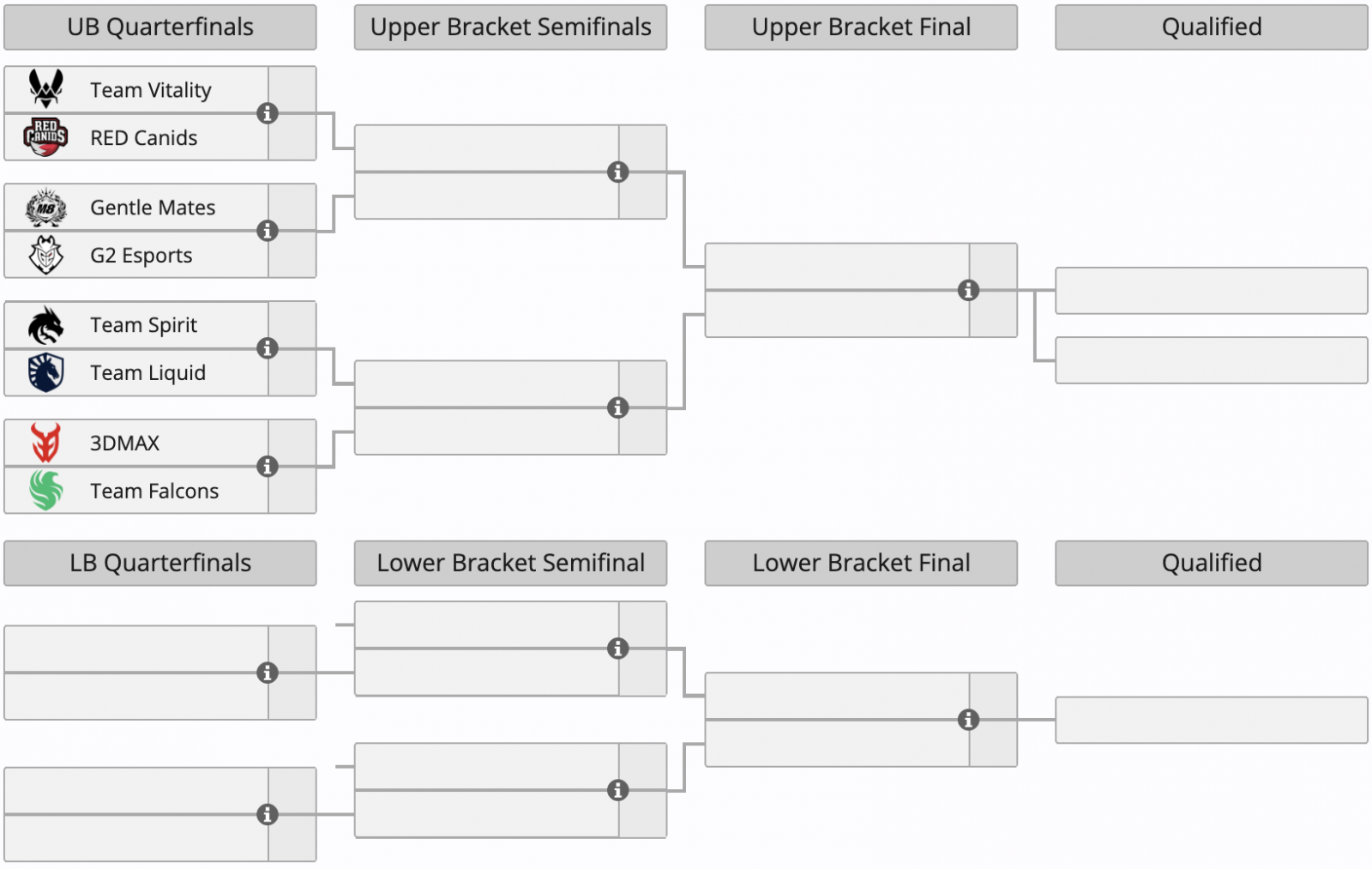Screen dimensions: 1372x869
Task: Click the Team Vitality name
Action: [151, 90]
